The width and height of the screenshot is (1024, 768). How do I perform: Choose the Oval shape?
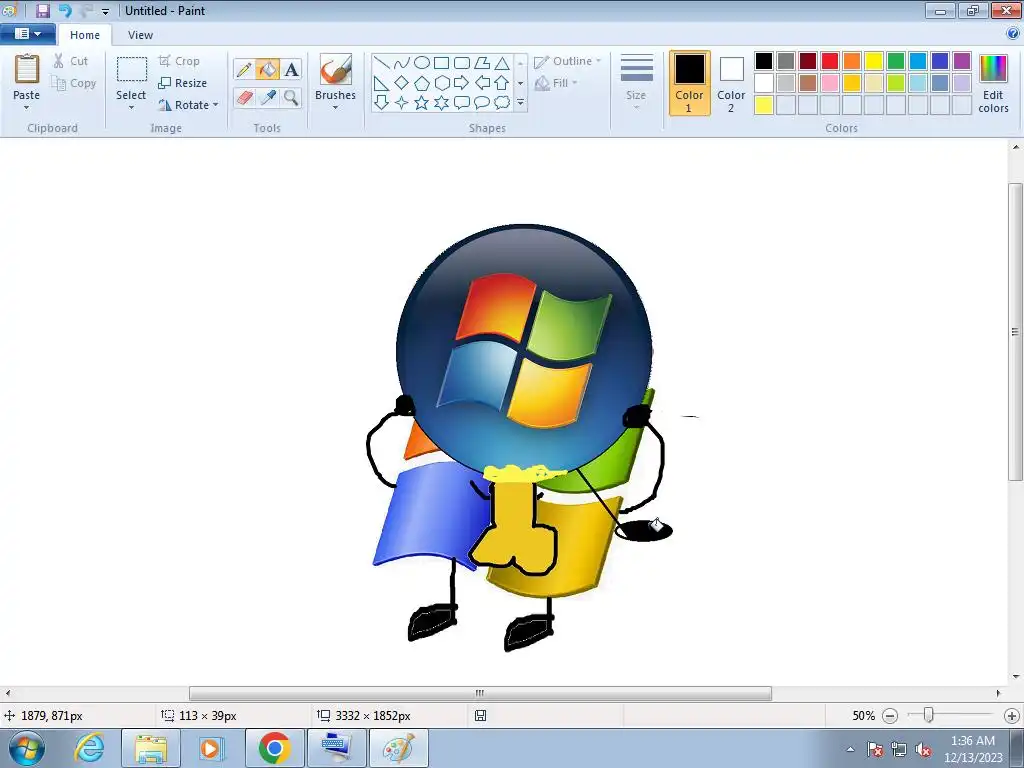point(422,63)
